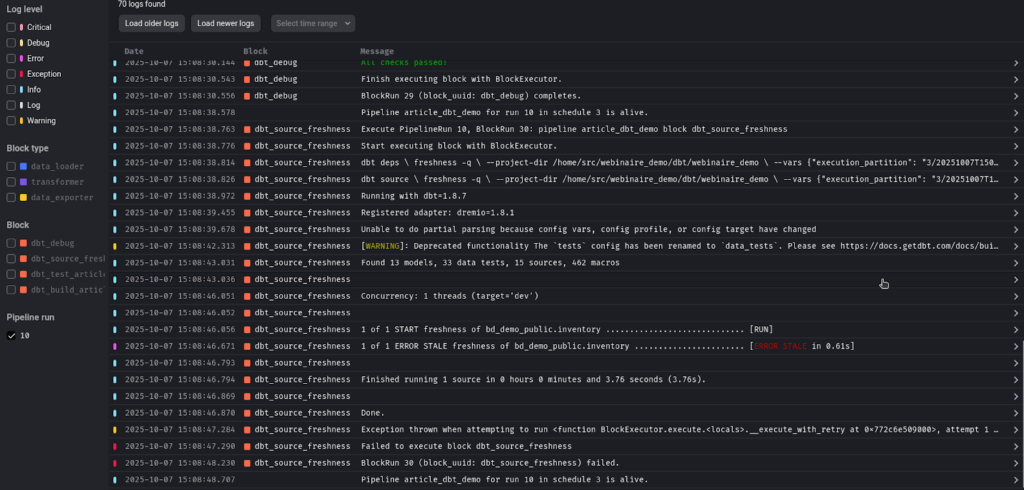Click the Date column header
This screenshot has height=490, width=1024.
(x=134, y=51)
